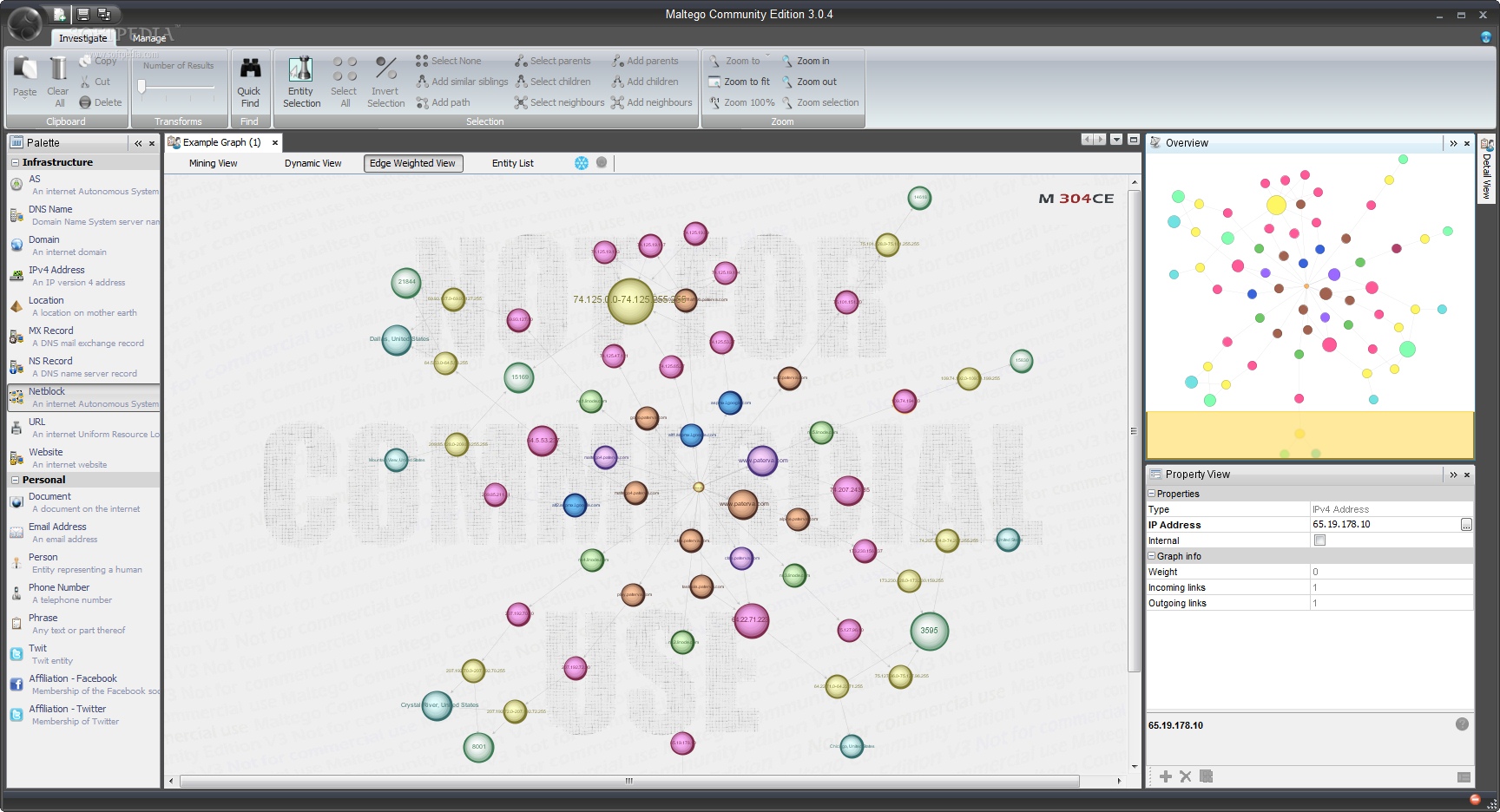Select the Email Address palette entity

point(83,533)
